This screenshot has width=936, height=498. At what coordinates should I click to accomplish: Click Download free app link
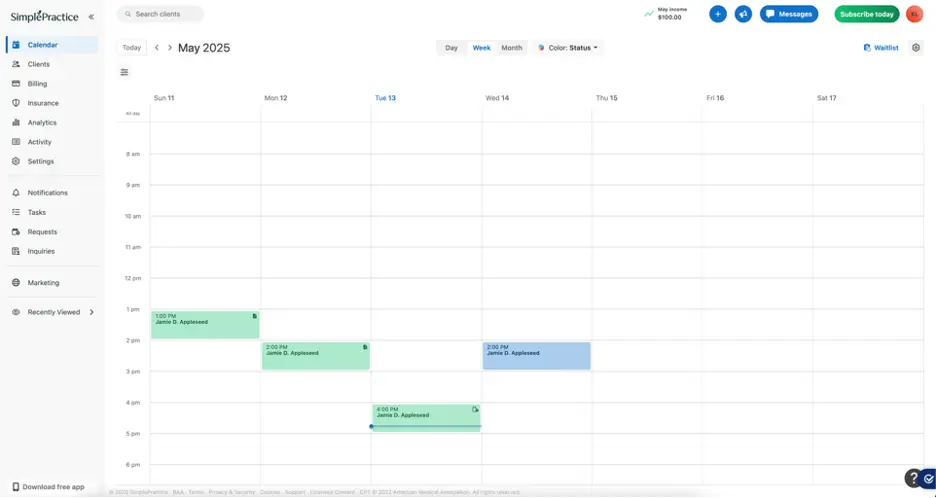(48, 487)
